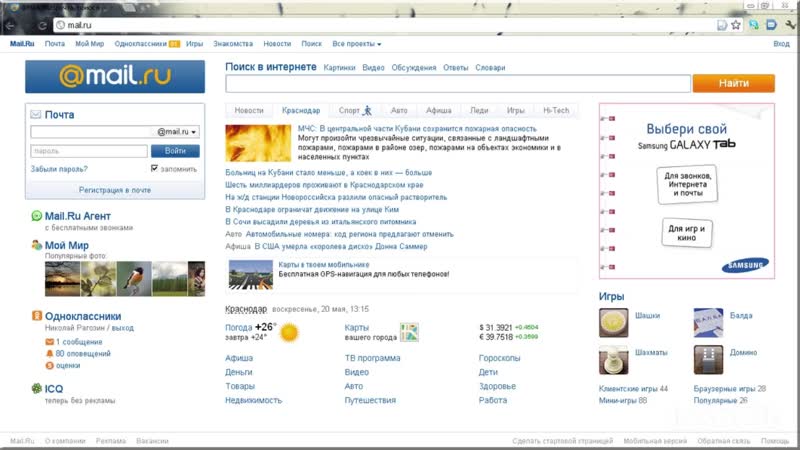The width and height of the screenshot is (800, 450).
Task: Switch to the Авто news tab
Action: point(399,110)
